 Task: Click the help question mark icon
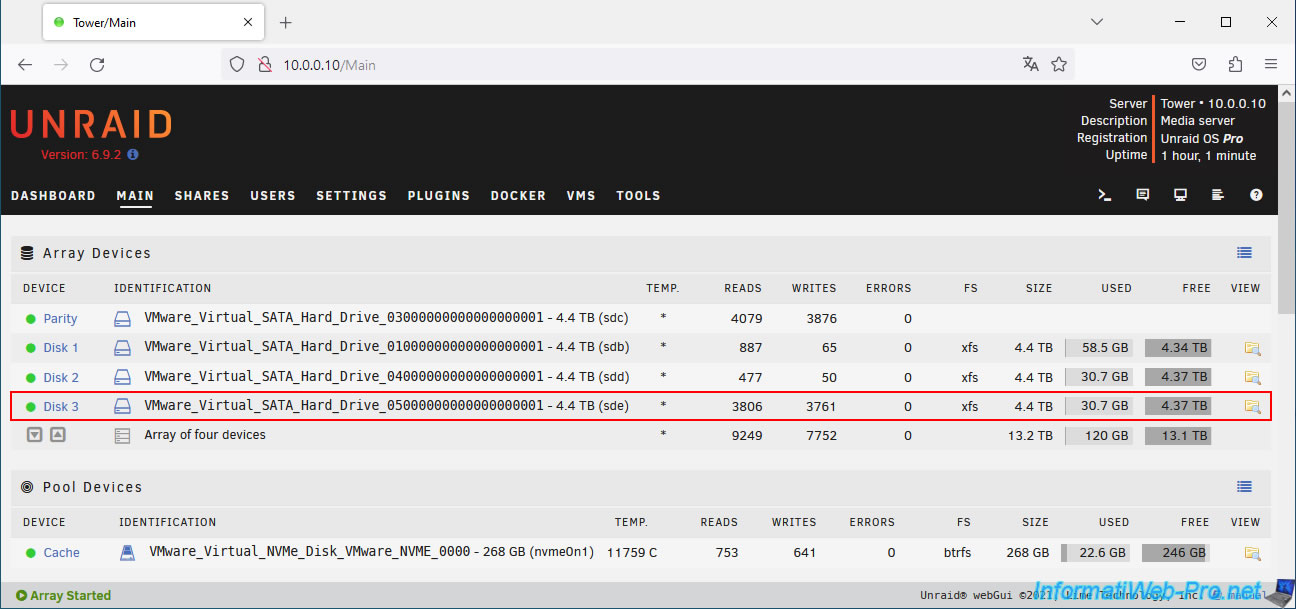(1256, 196)
